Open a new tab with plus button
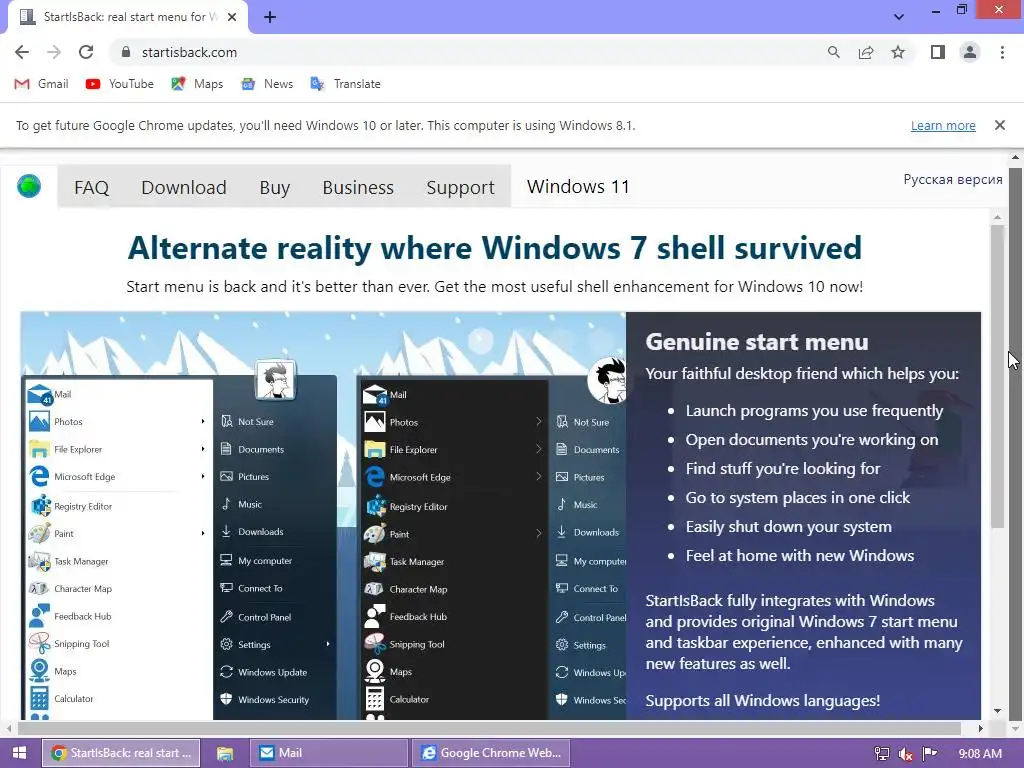1024x768 pixels. [270, 17]
